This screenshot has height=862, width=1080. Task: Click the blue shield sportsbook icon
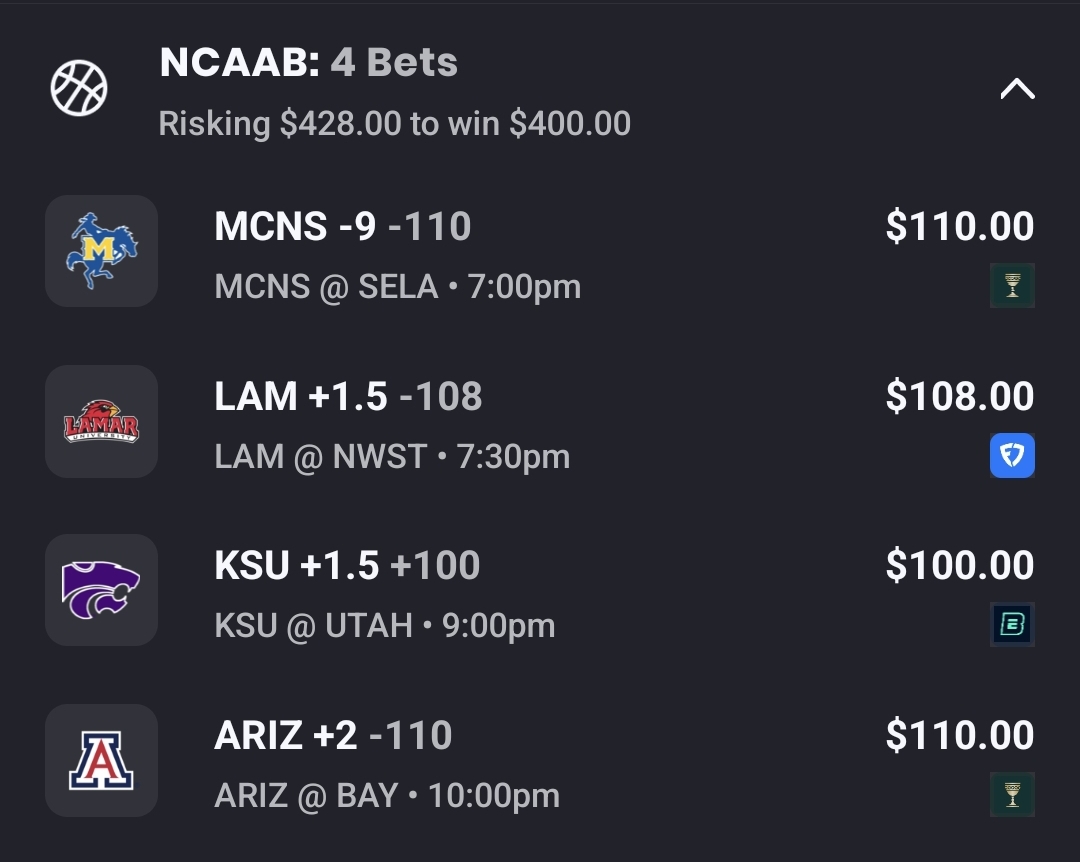pyautogui.click(x=1012, y=456)
